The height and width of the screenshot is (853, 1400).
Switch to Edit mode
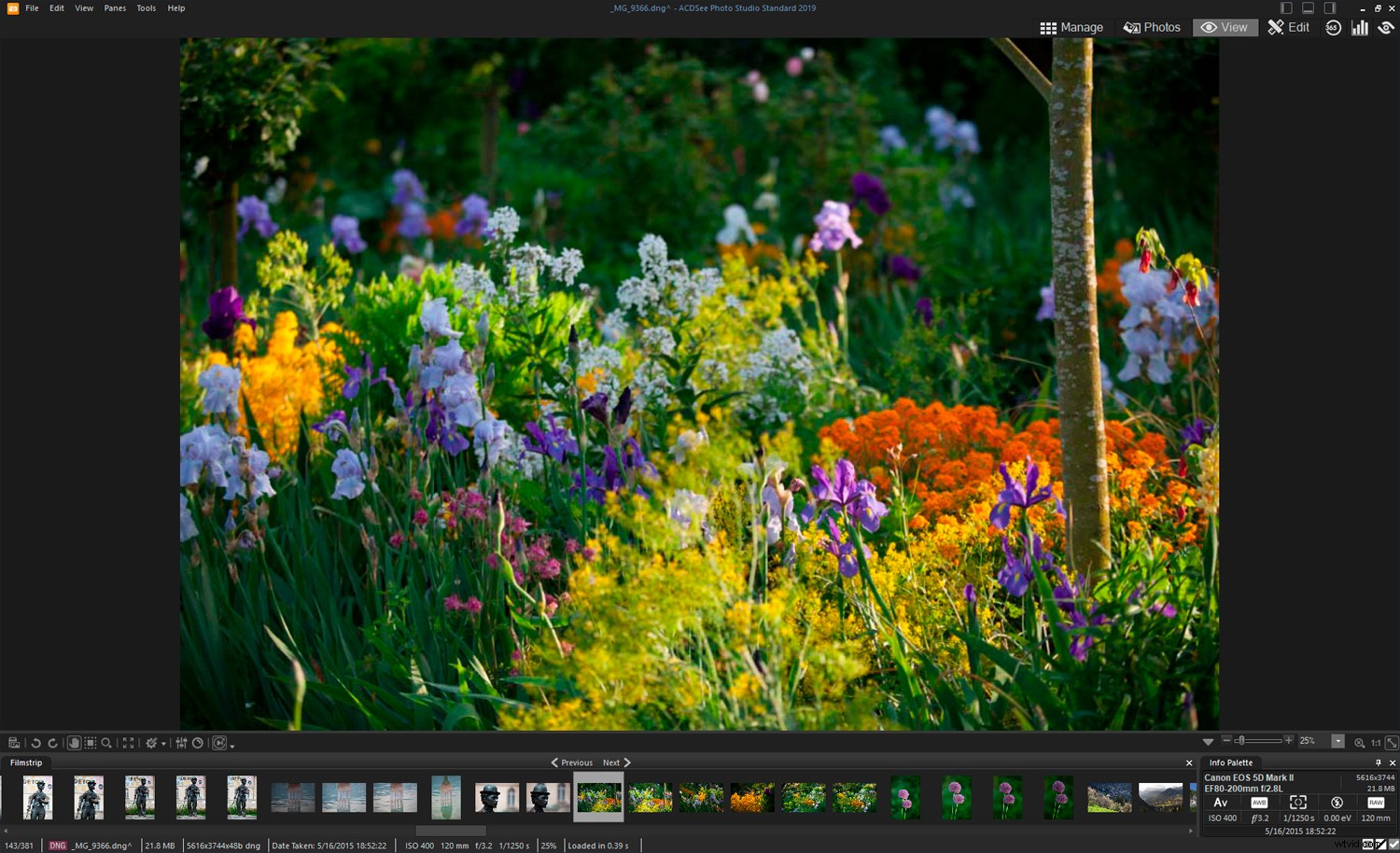click(1289, 27)
